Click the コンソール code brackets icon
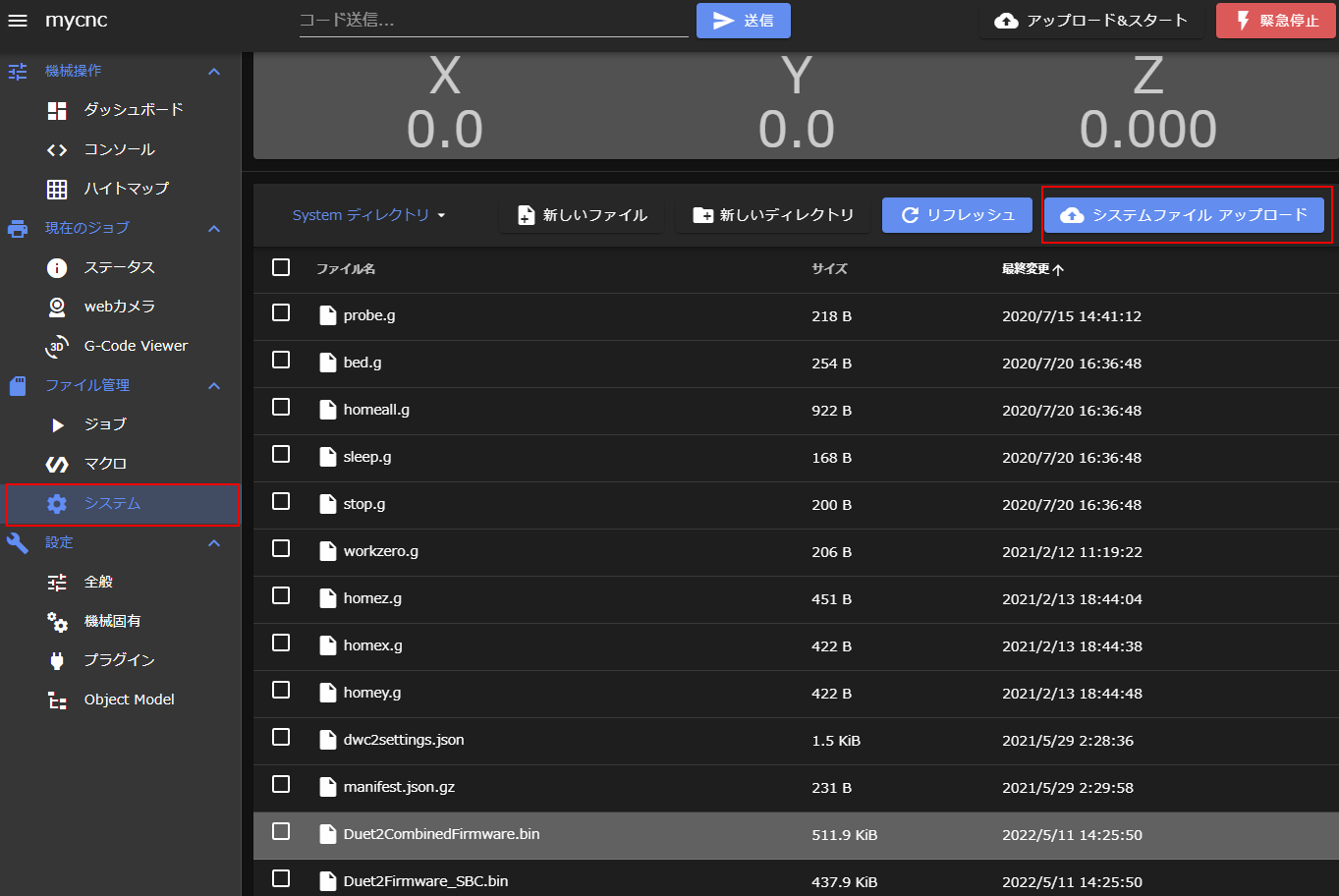The image size is (1339, 896). click(57, 149)
